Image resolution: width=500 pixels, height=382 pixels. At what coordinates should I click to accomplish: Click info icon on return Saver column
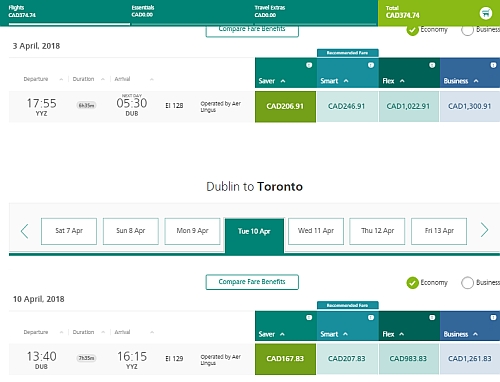click(x=309, y=318)
